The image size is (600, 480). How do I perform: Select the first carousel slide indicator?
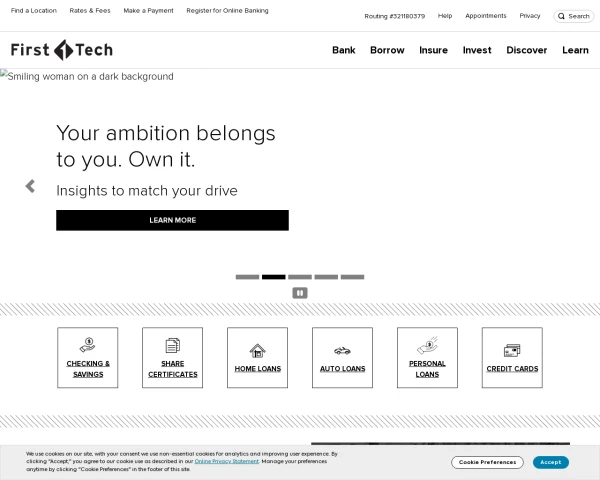(248, 277)
